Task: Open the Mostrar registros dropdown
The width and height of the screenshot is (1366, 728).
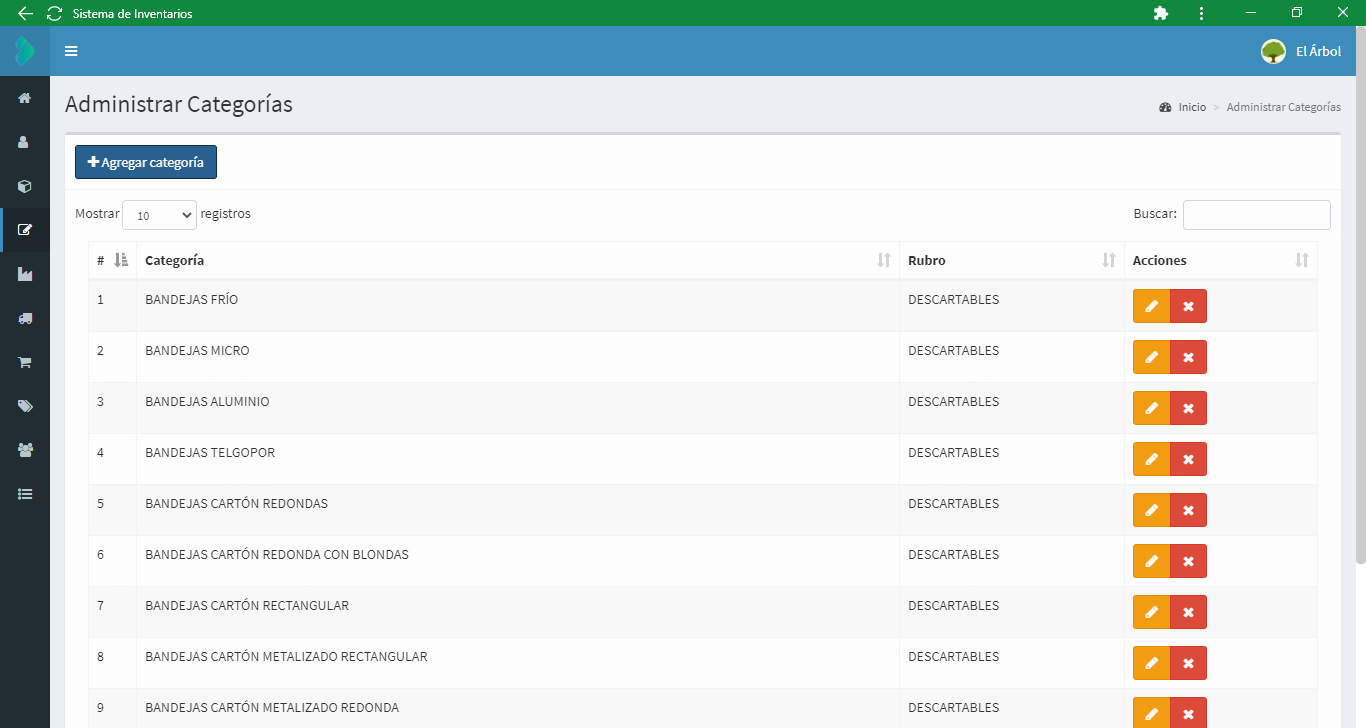Action: [x=159, y=215]
